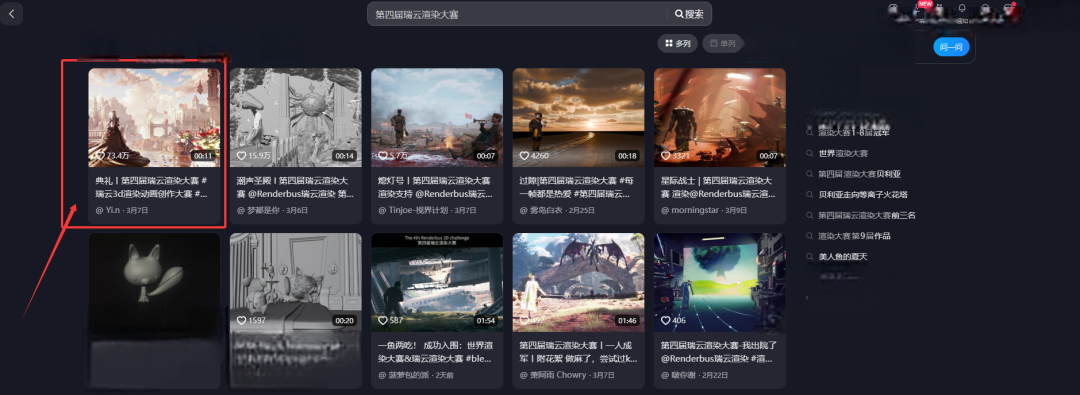Click the blue 问一问 button
Screen dimensions: 1080x395
[x=951, y=47]
